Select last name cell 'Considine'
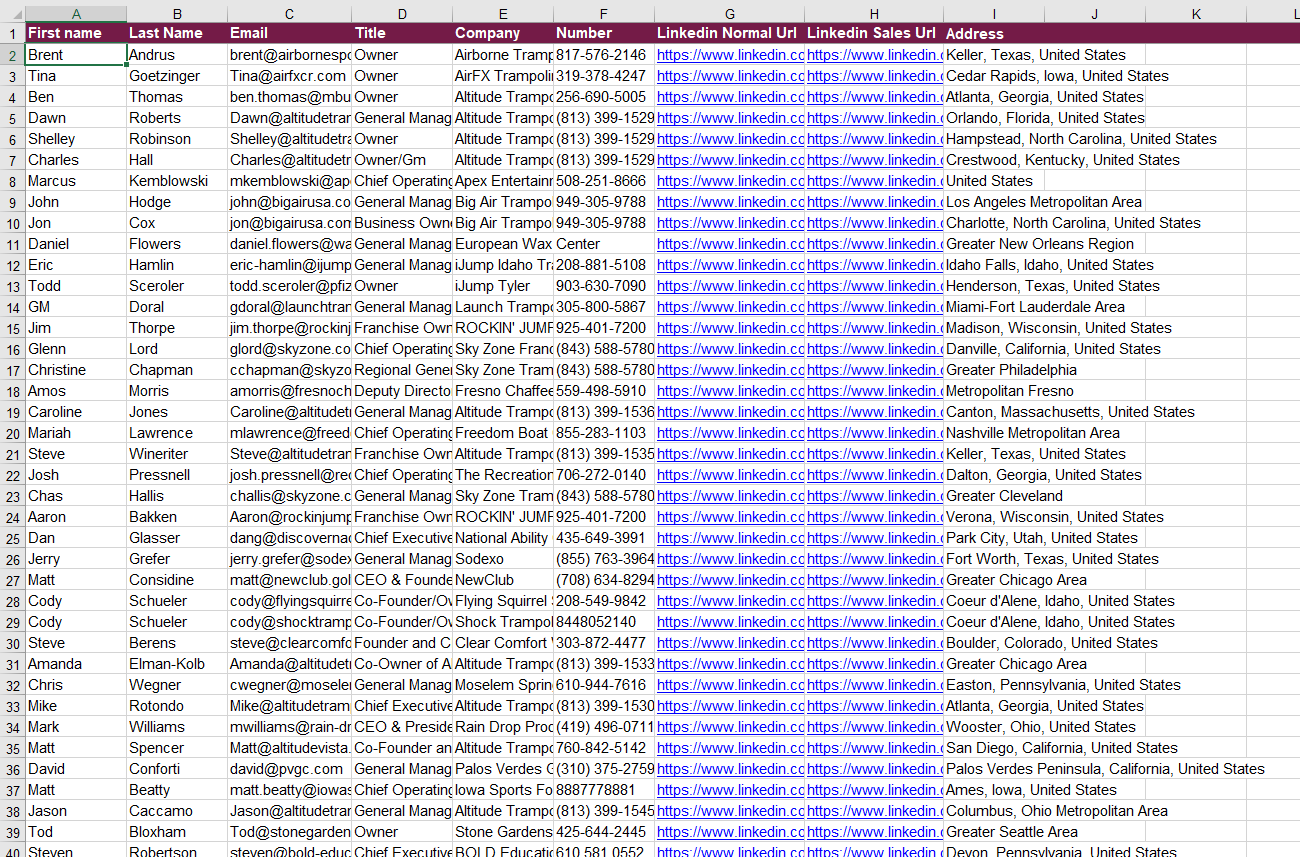The width and height of the screenshot is (1300, 857). coord(177,580)
